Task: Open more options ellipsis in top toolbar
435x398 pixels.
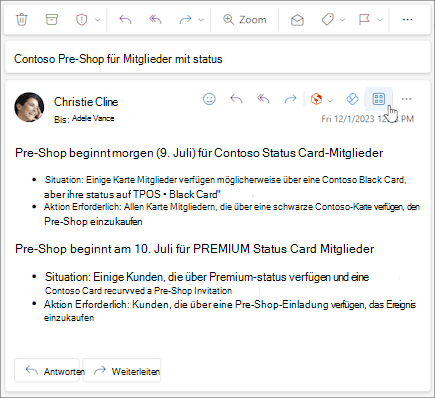Action: coord(407,20)
